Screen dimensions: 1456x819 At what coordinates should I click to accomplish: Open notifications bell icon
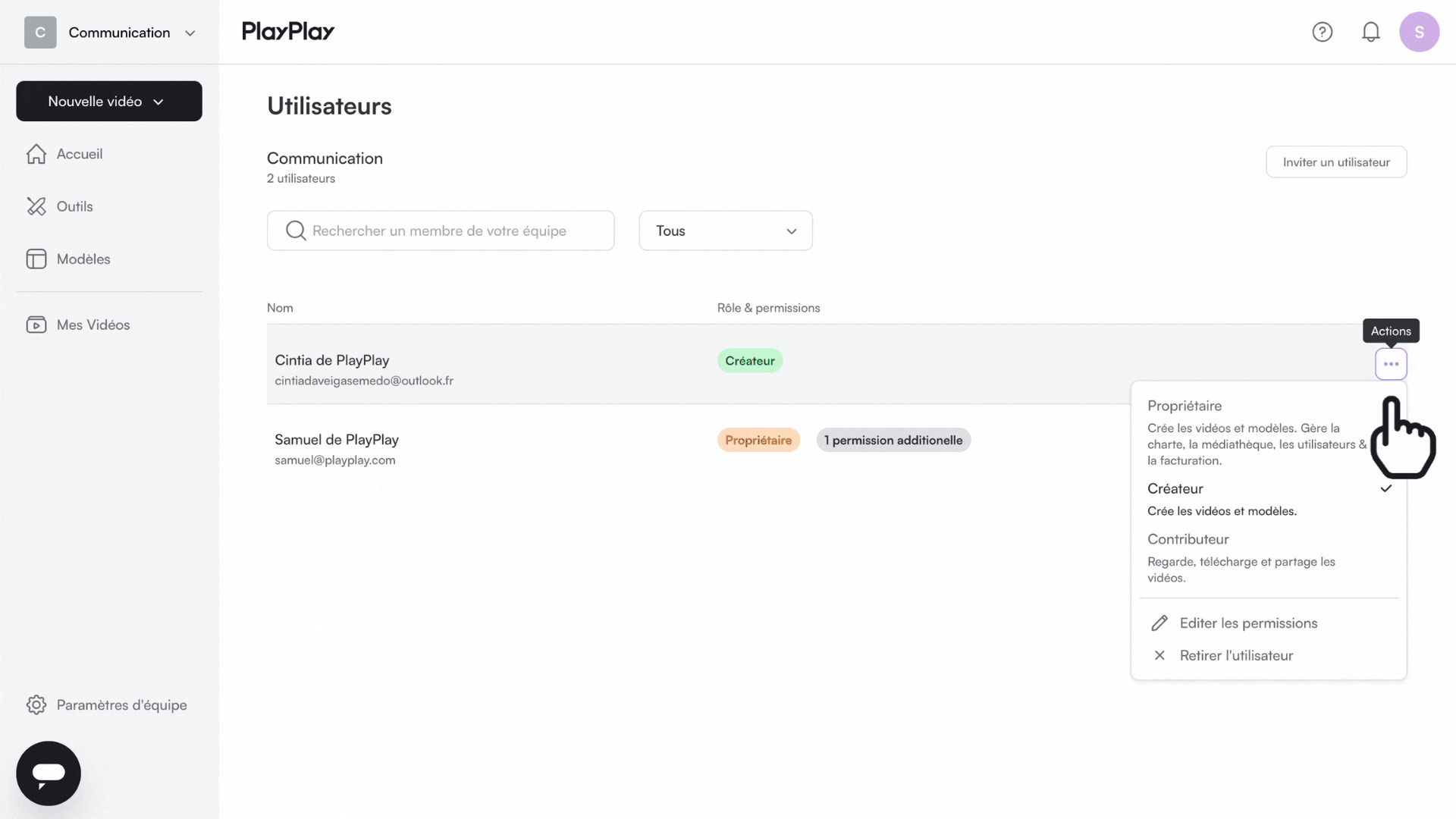(1370, 32)
